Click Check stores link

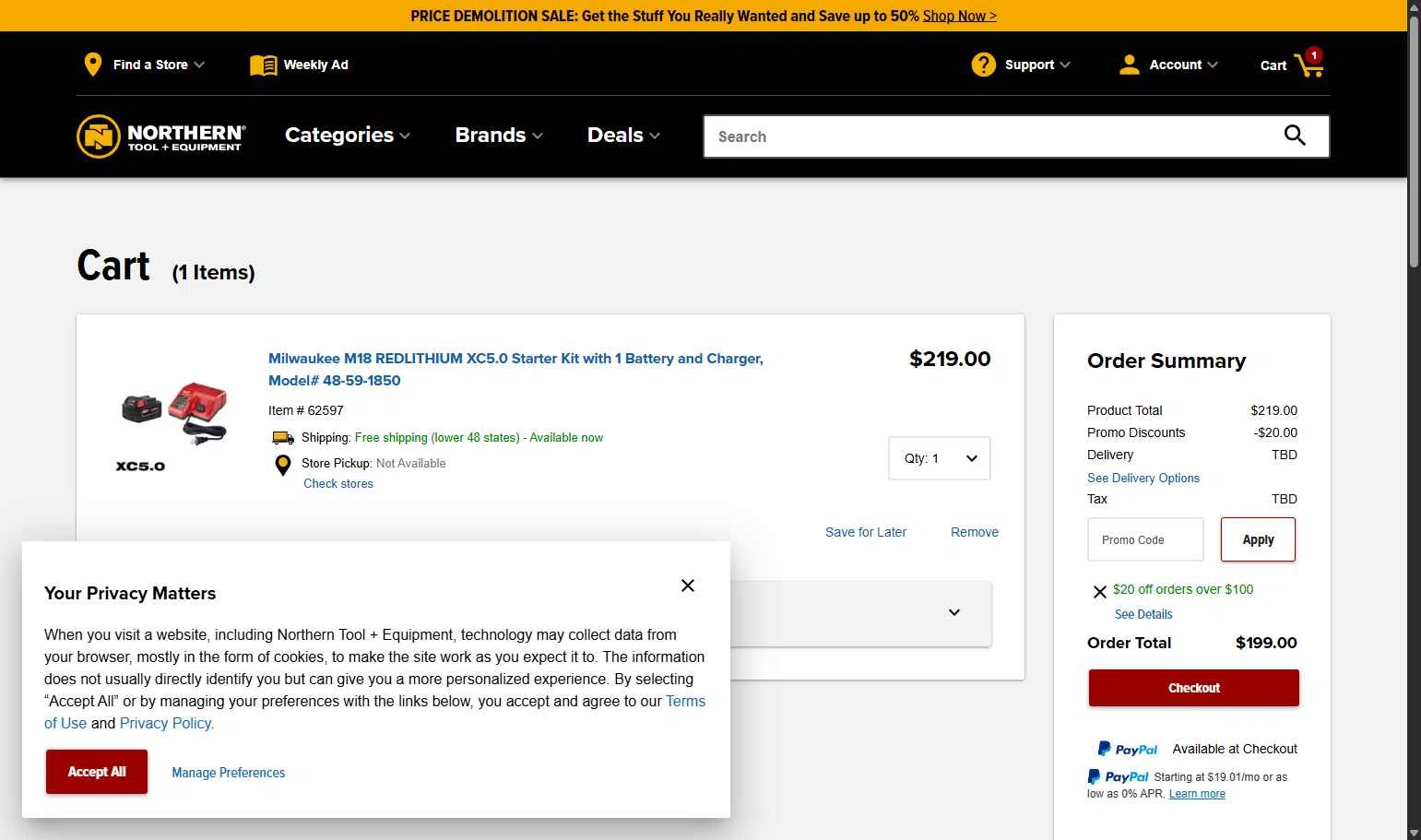point(338,483)
